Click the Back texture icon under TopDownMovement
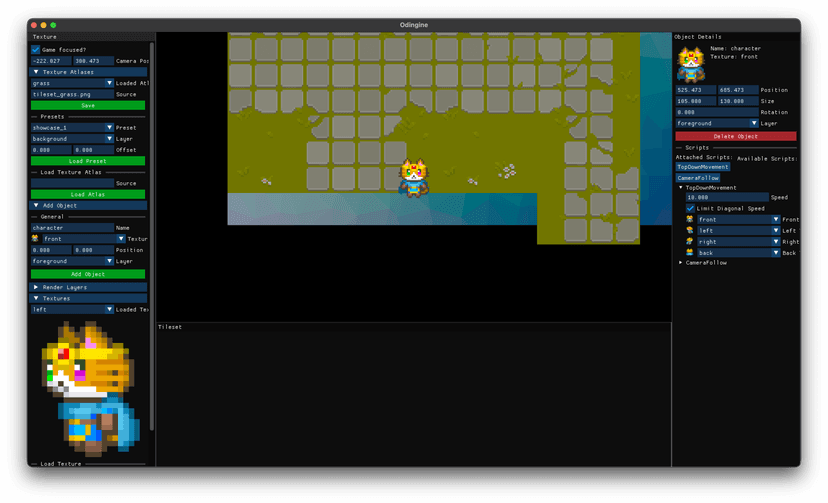Image resolution: width=828 pixels, height=503 pixels. point(690,253)
